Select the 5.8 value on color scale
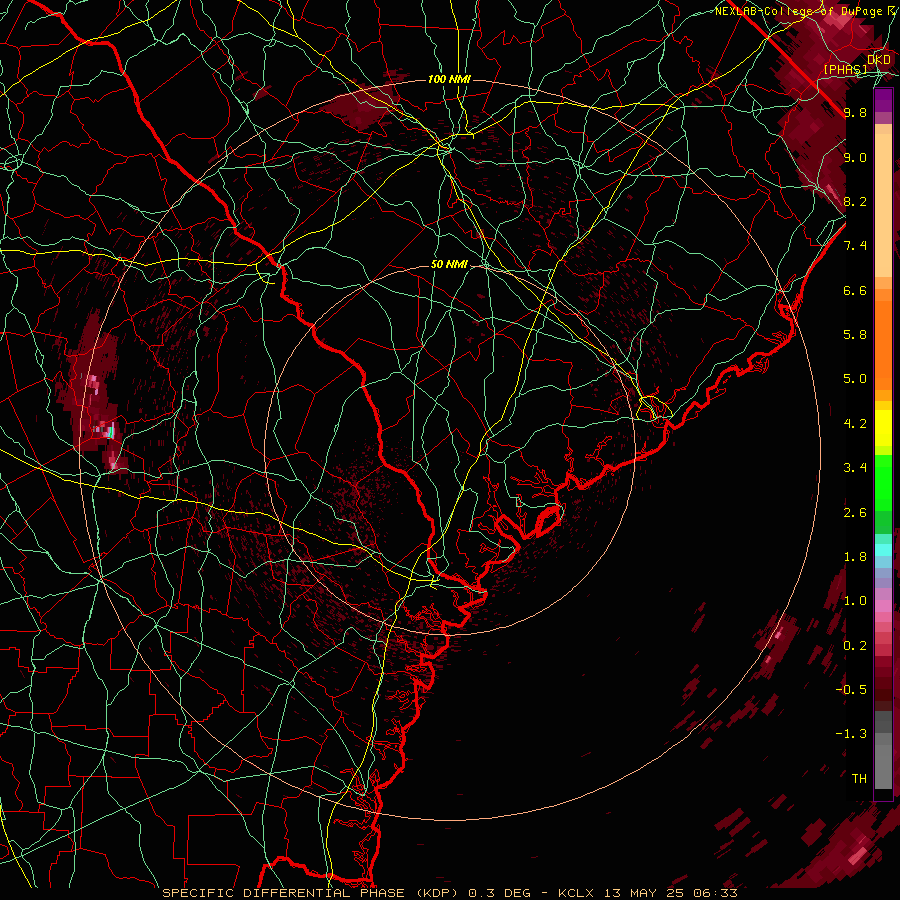This screenshot has width=900, height=900. coord(855,335)
